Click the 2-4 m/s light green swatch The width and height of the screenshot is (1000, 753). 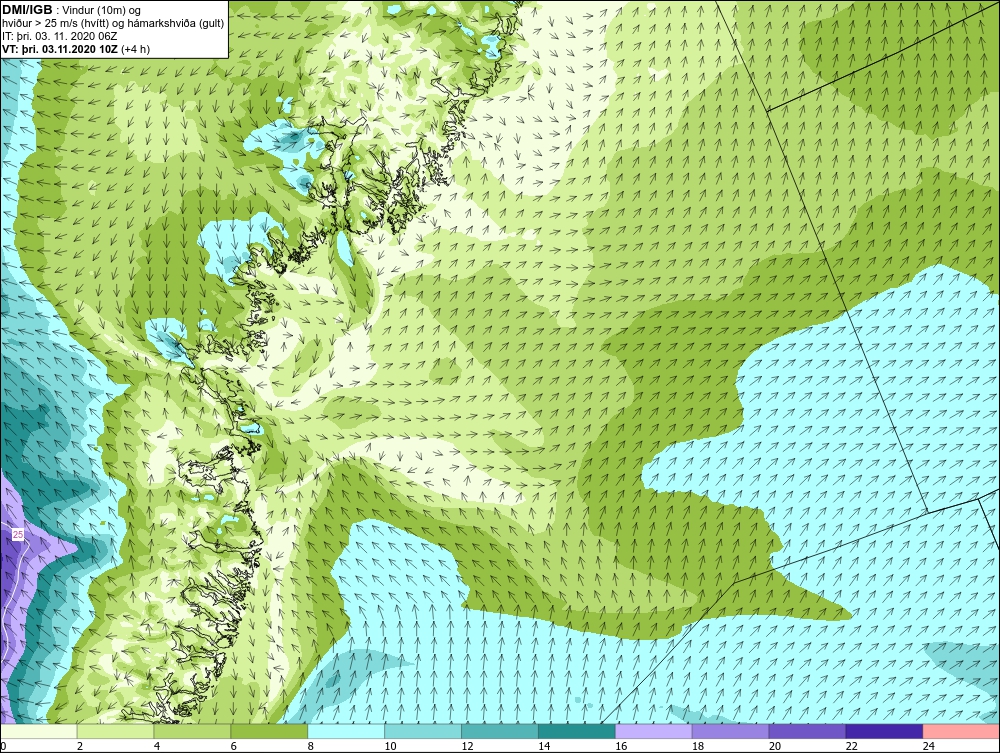click(115, 731)
